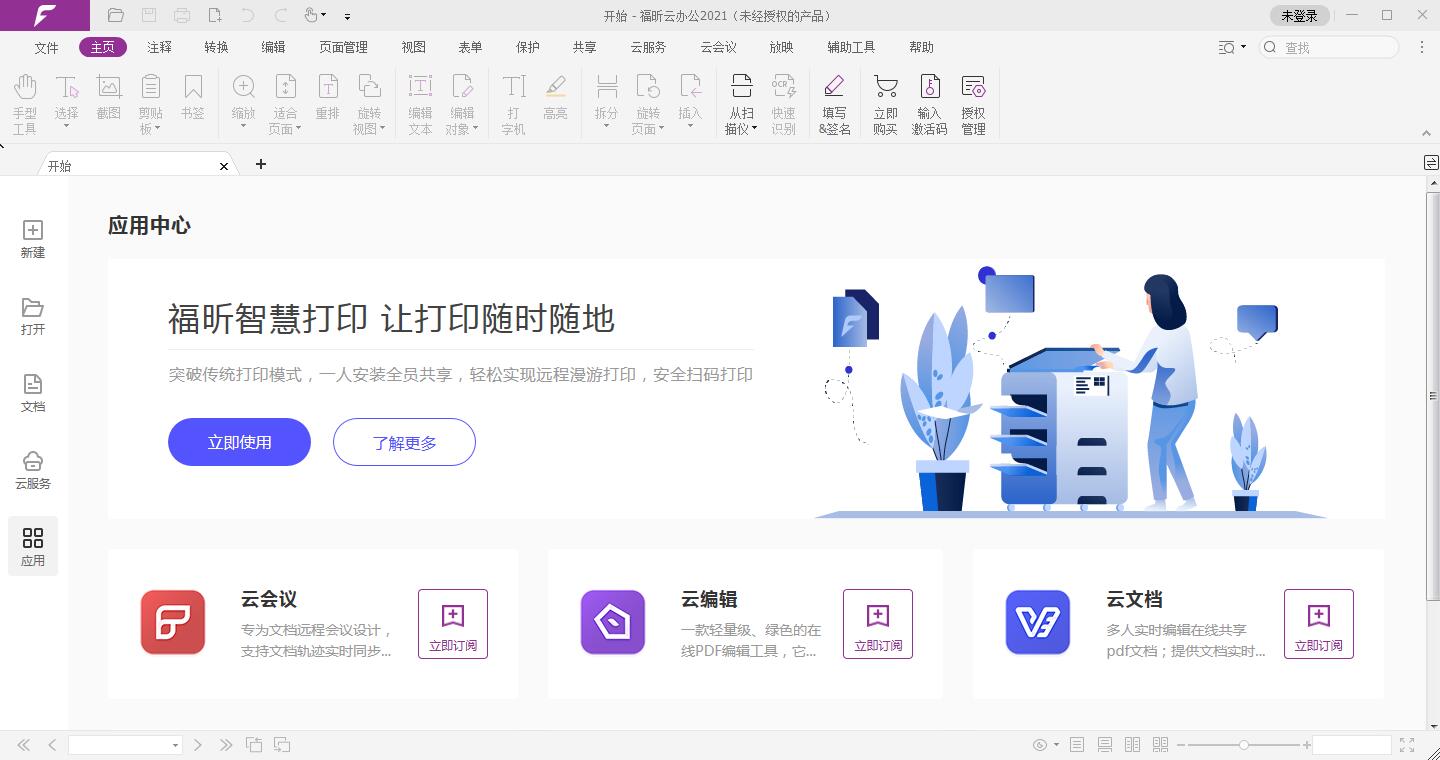The width and height of the screenshot is (1440, 760).
Task: Click the 立即使用 button
Action: [x=239, y=442]
